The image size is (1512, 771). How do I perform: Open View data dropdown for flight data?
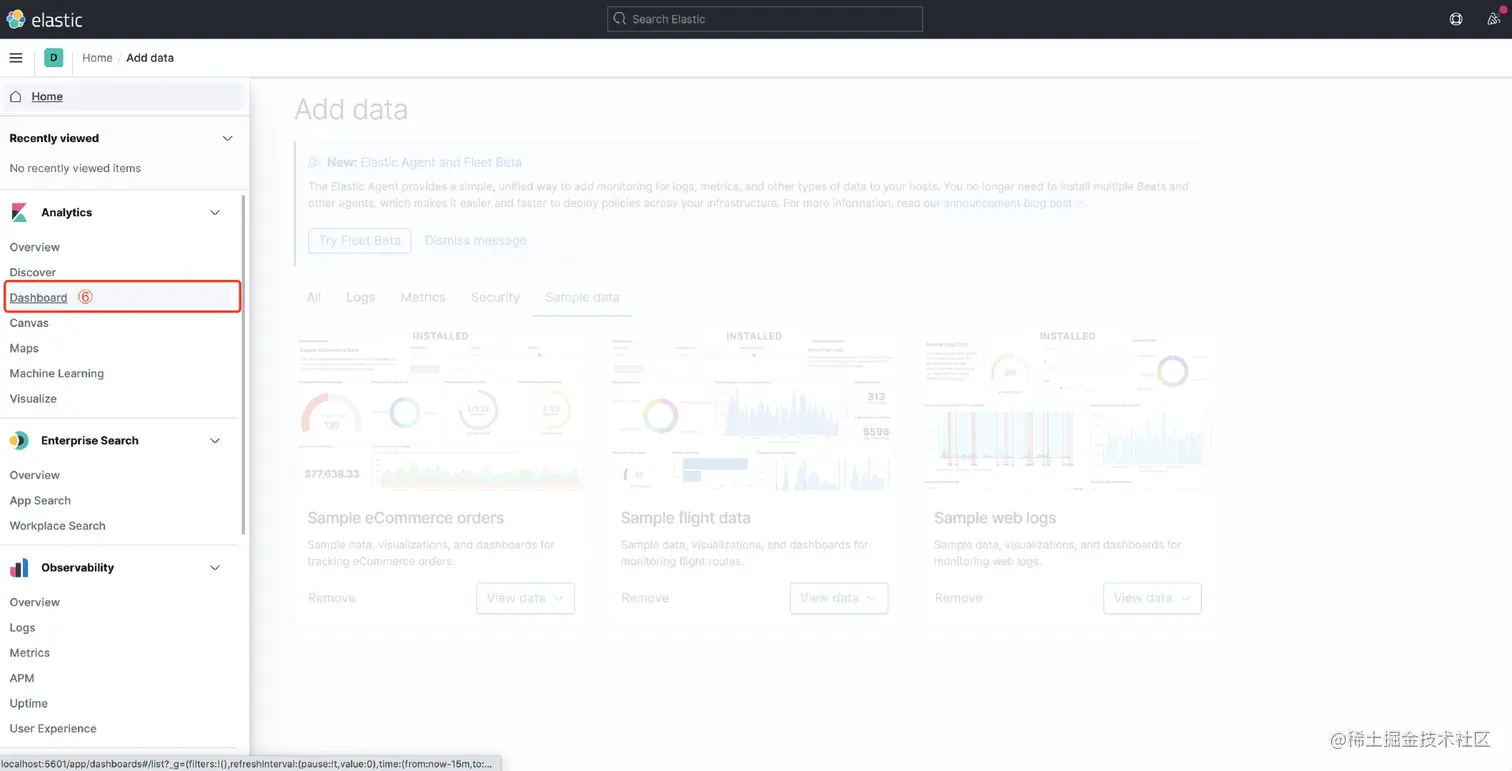(839, 598)
